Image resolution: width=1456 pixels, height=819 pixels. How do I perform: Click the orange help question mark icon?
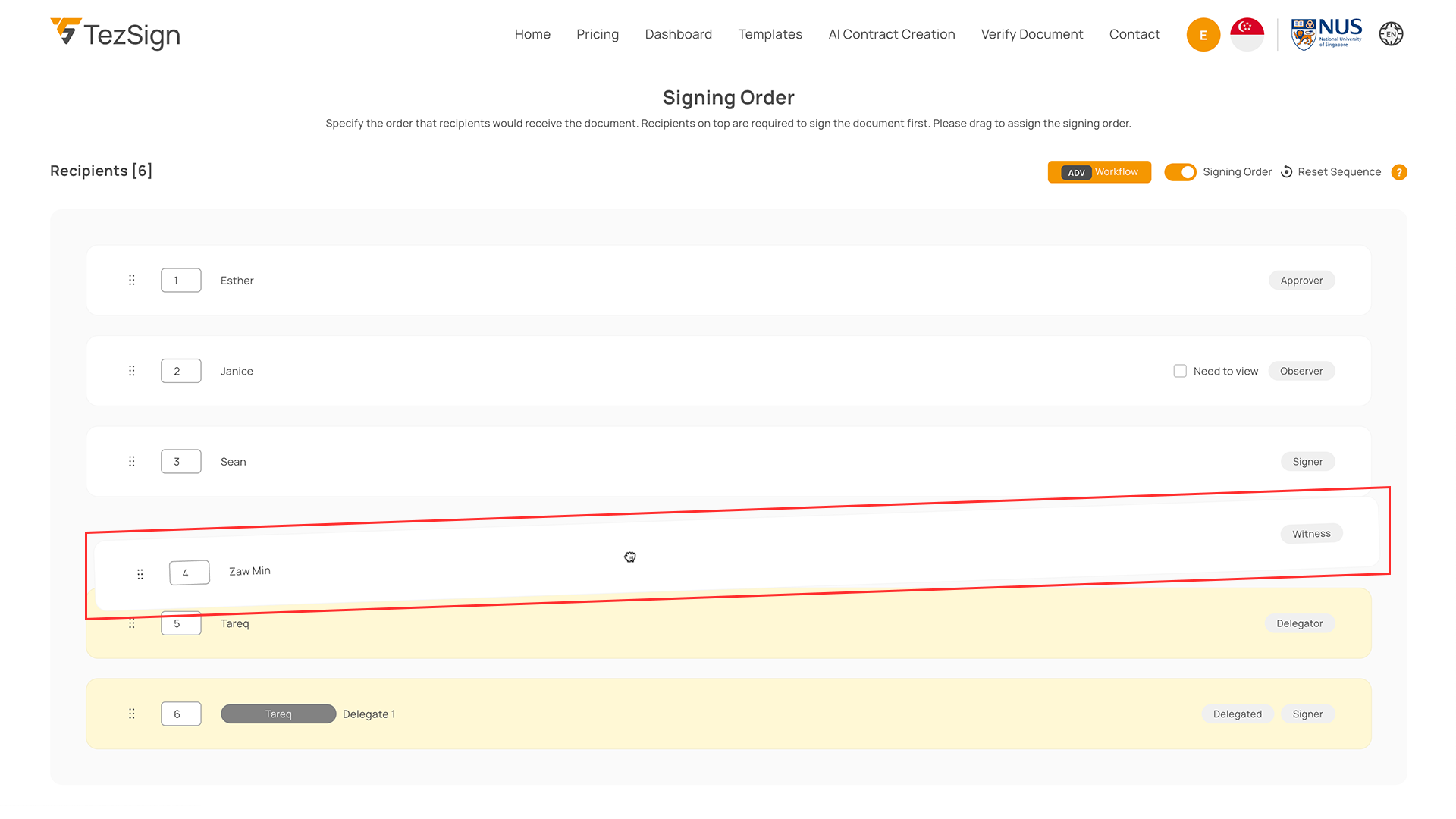pos(1399,172)
